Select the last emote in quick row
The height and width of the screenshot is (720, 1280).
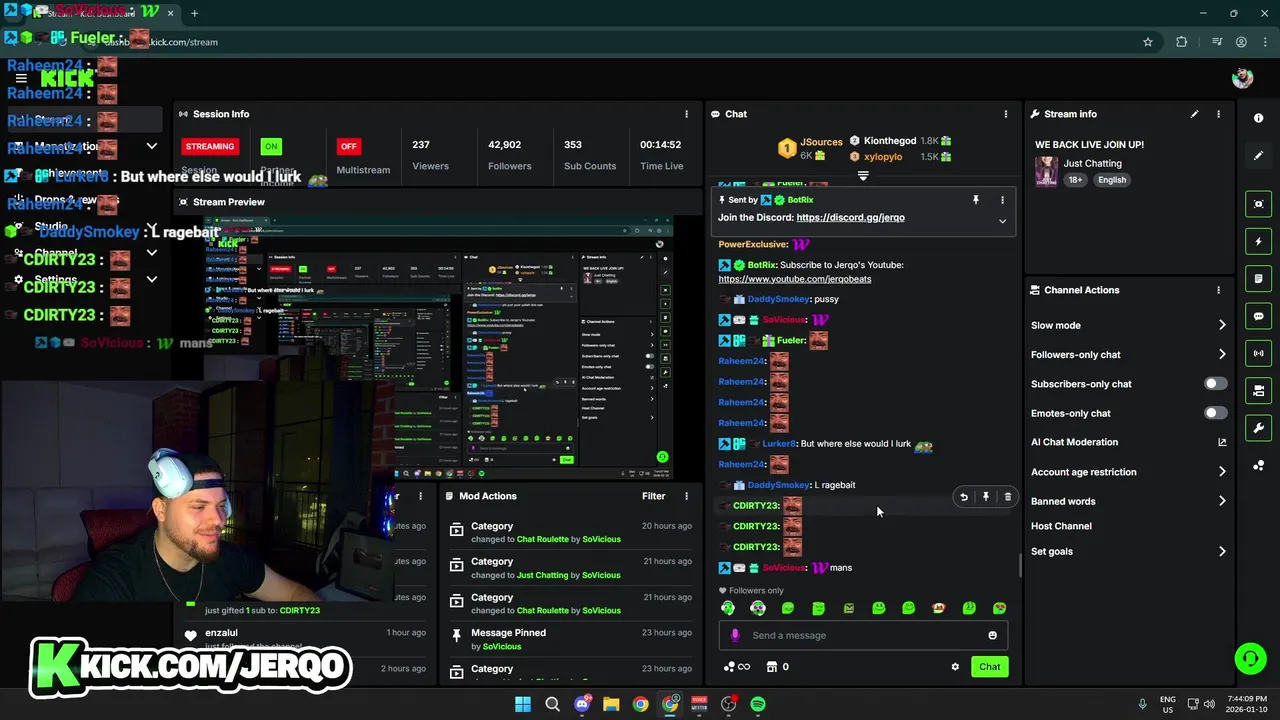pyautogui.click(x=999, y=608)
